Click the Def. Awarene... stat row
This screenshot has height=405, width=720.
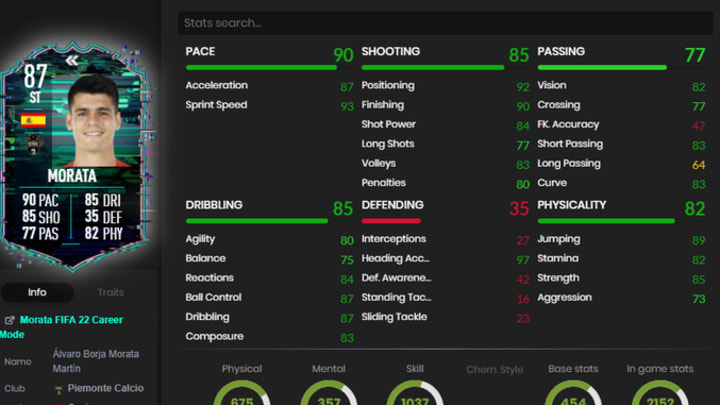coord(445,278)
